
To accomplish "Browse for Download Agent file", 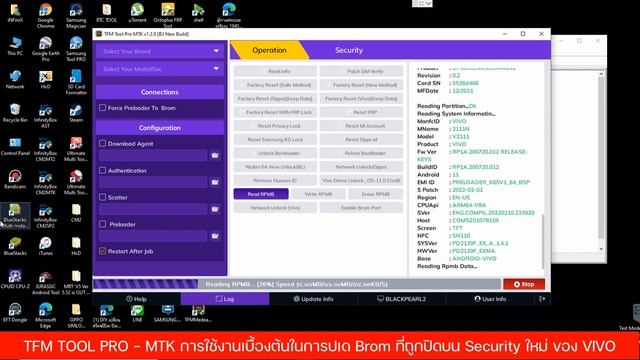I will 215,156.
